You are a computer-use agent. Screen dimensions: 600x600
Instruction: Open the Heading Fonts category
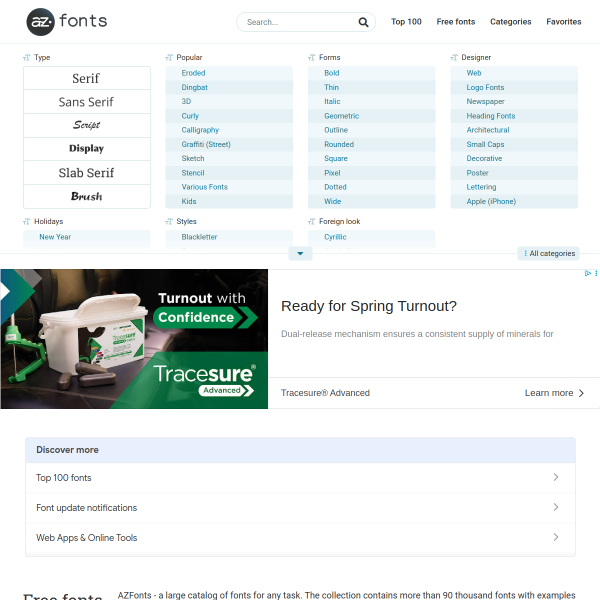point(514,116)
